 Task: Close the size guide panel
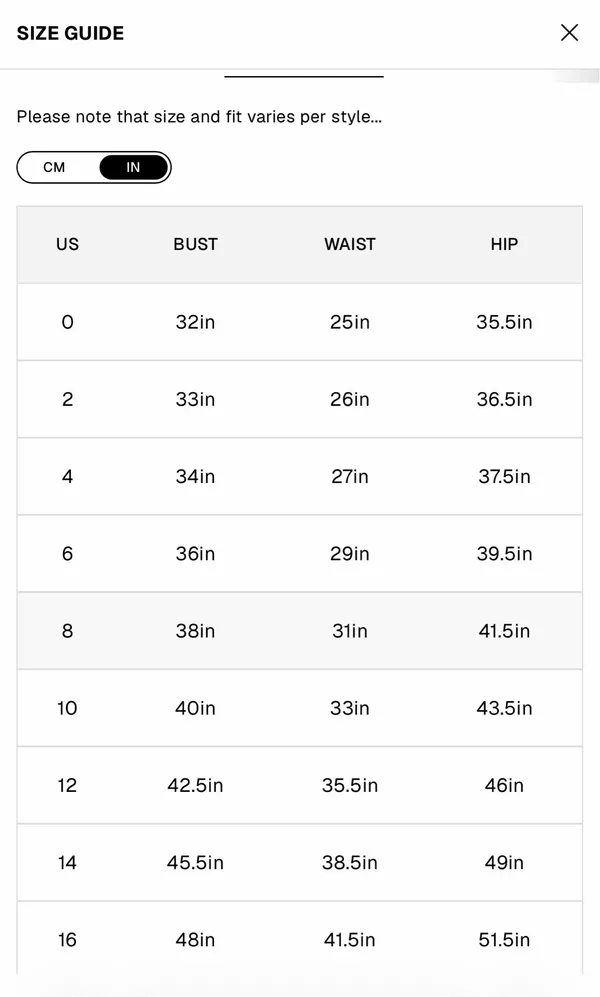(x=569, y=32)
